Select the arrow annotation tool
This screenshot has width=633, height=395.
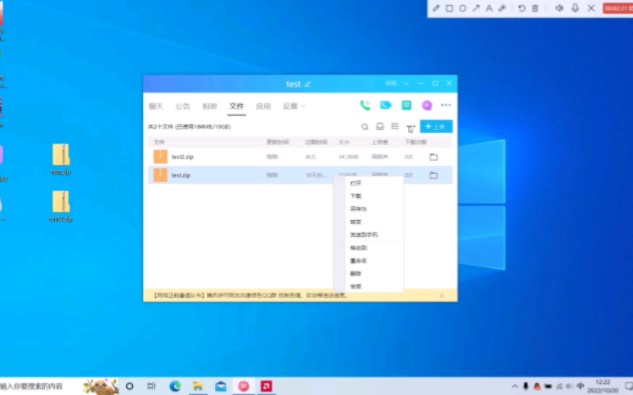click(x=476, y=8)
